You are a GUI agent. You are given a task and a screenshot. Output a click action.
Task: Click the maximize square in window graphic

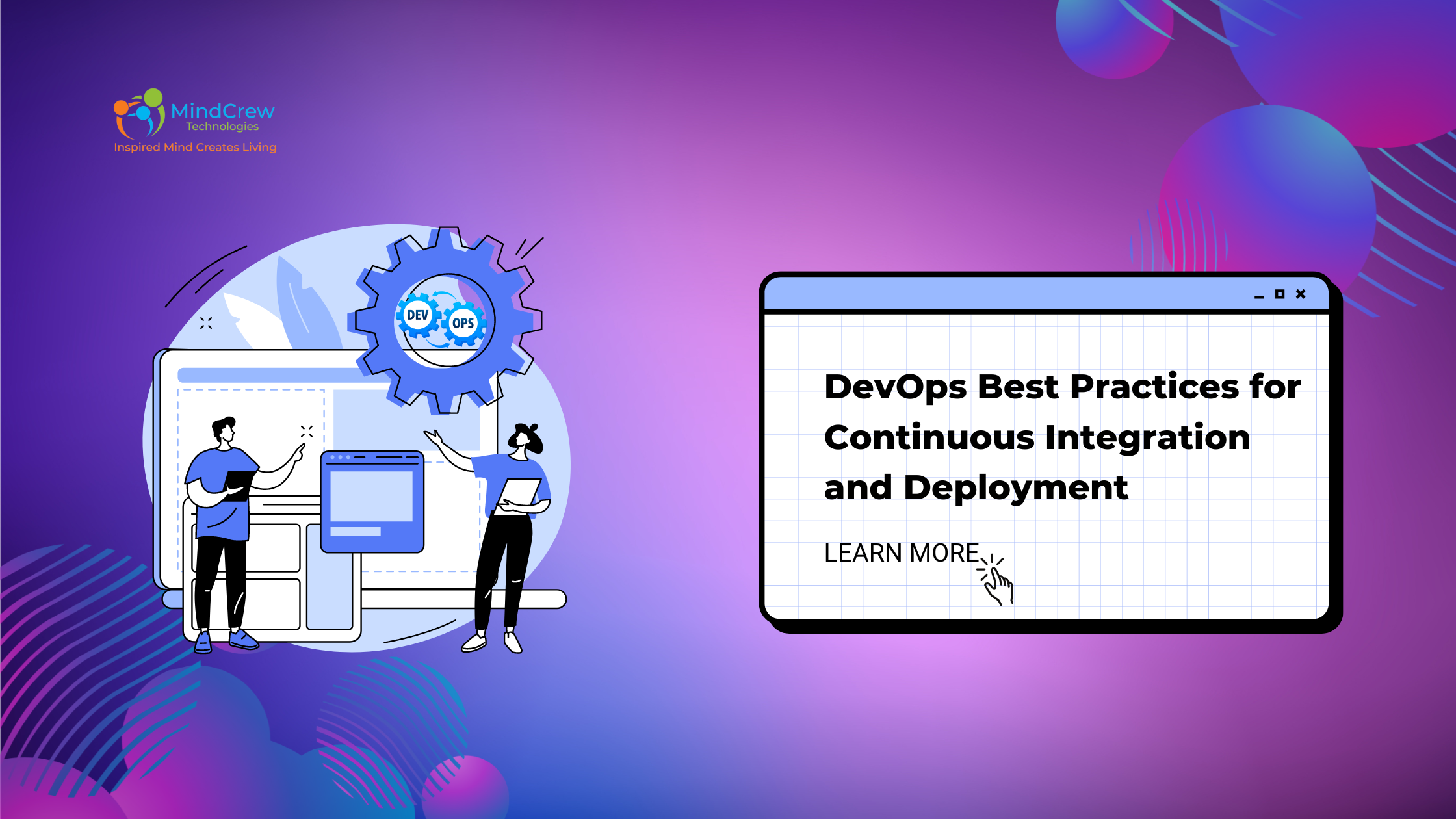(x=1280, y=294)
